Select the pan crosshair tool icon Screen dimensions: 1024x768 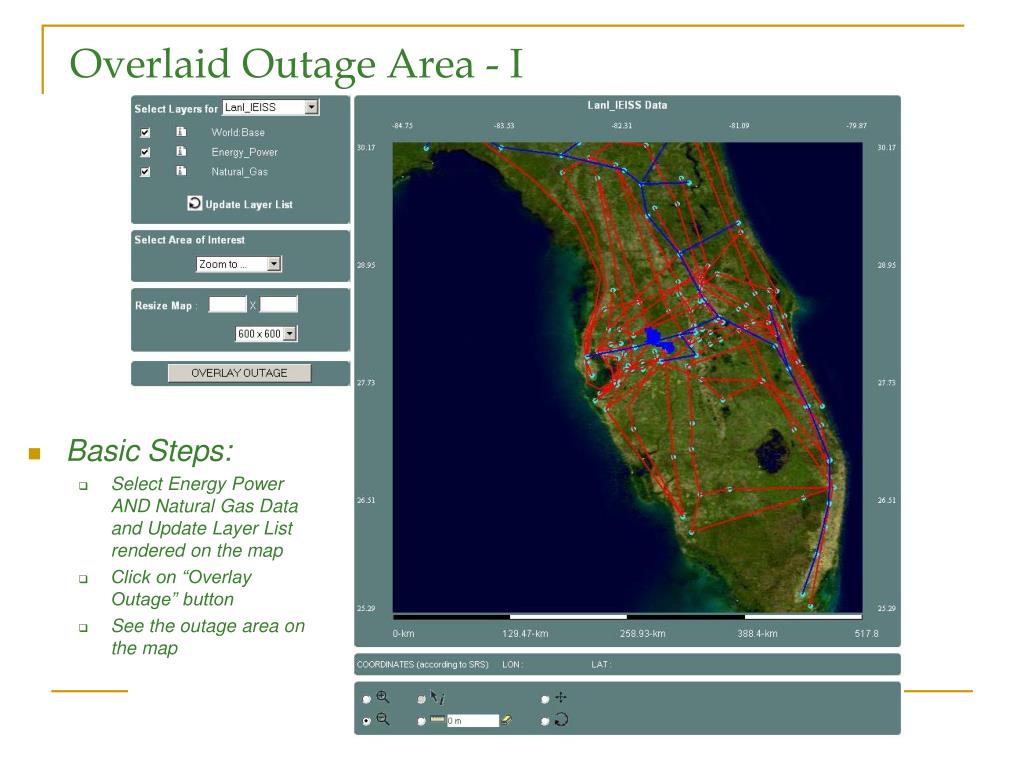pos(560,697)
